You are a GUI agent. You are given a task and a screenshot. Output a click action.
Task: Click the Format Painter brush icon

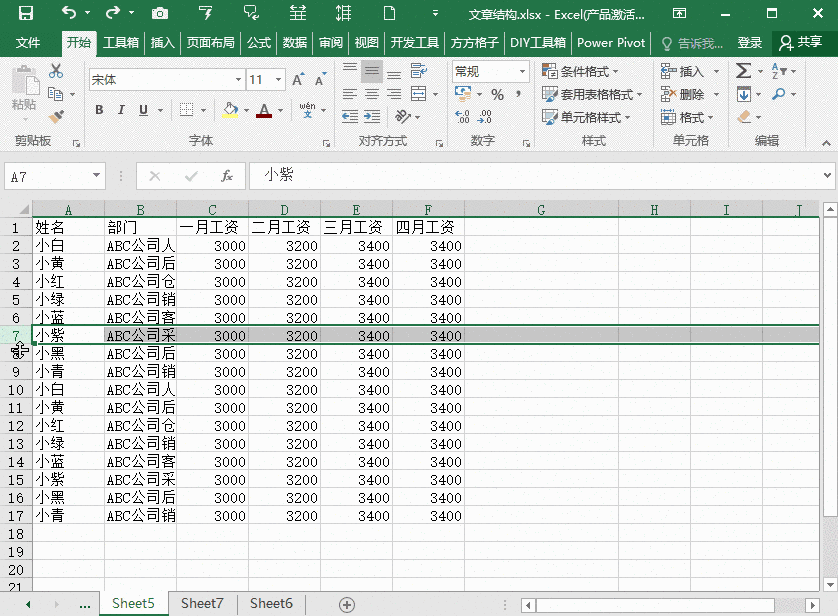pos(56,116)
